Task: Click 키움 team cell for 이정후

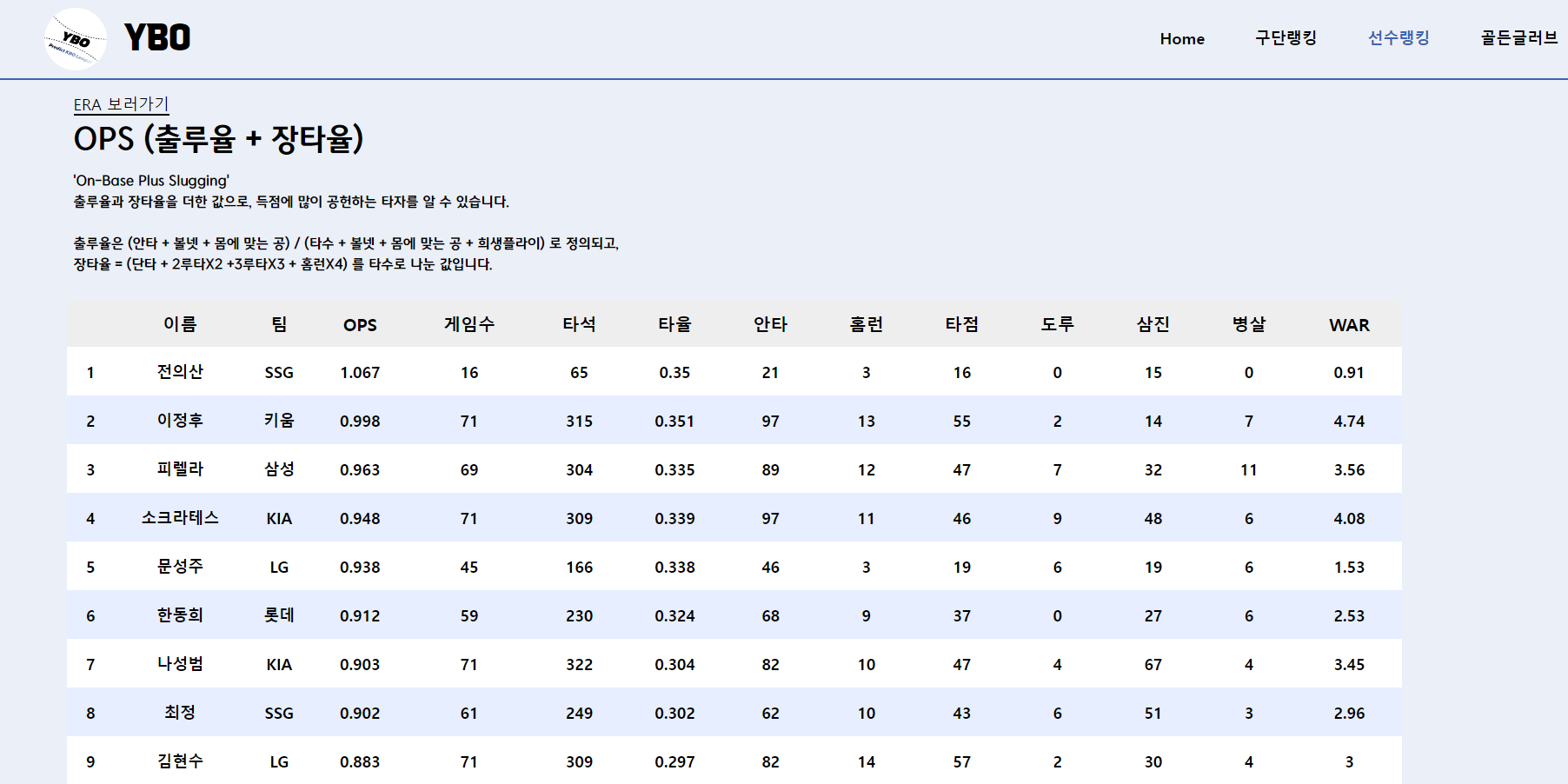Action: click(279, 421)
